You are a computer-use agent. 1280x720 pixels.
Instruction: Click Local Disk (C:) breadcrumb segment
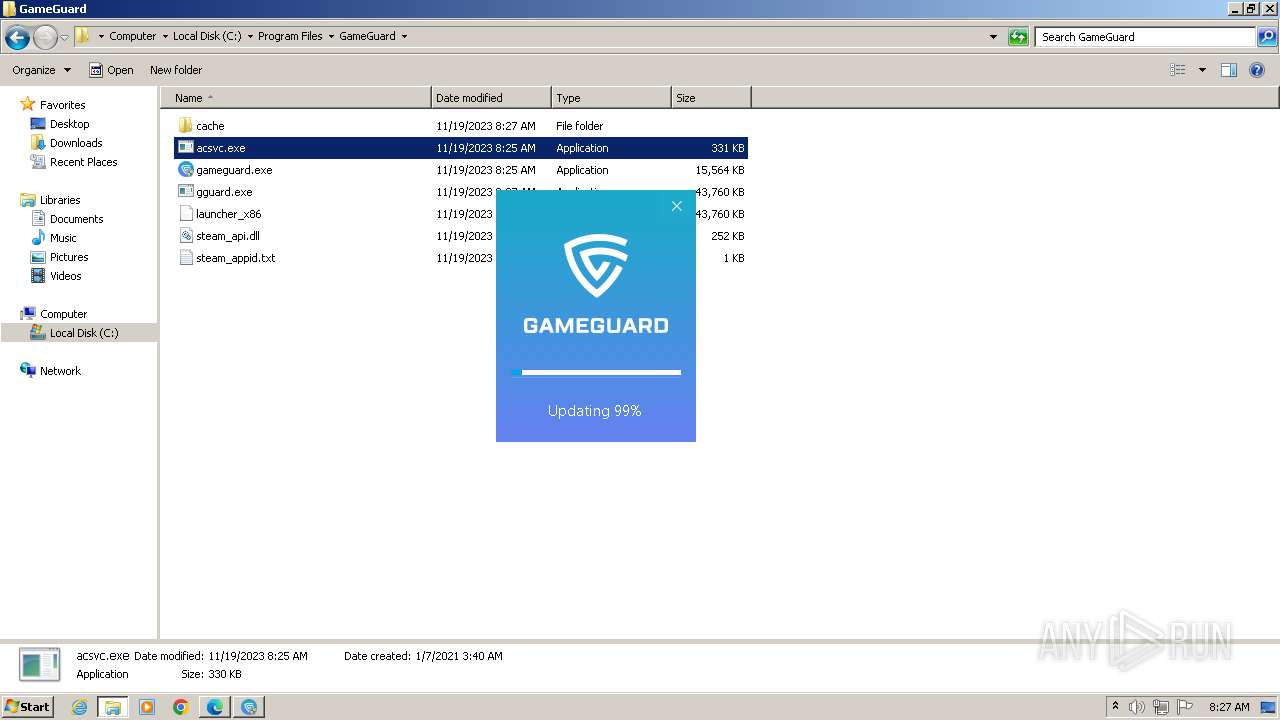[207, 36]
